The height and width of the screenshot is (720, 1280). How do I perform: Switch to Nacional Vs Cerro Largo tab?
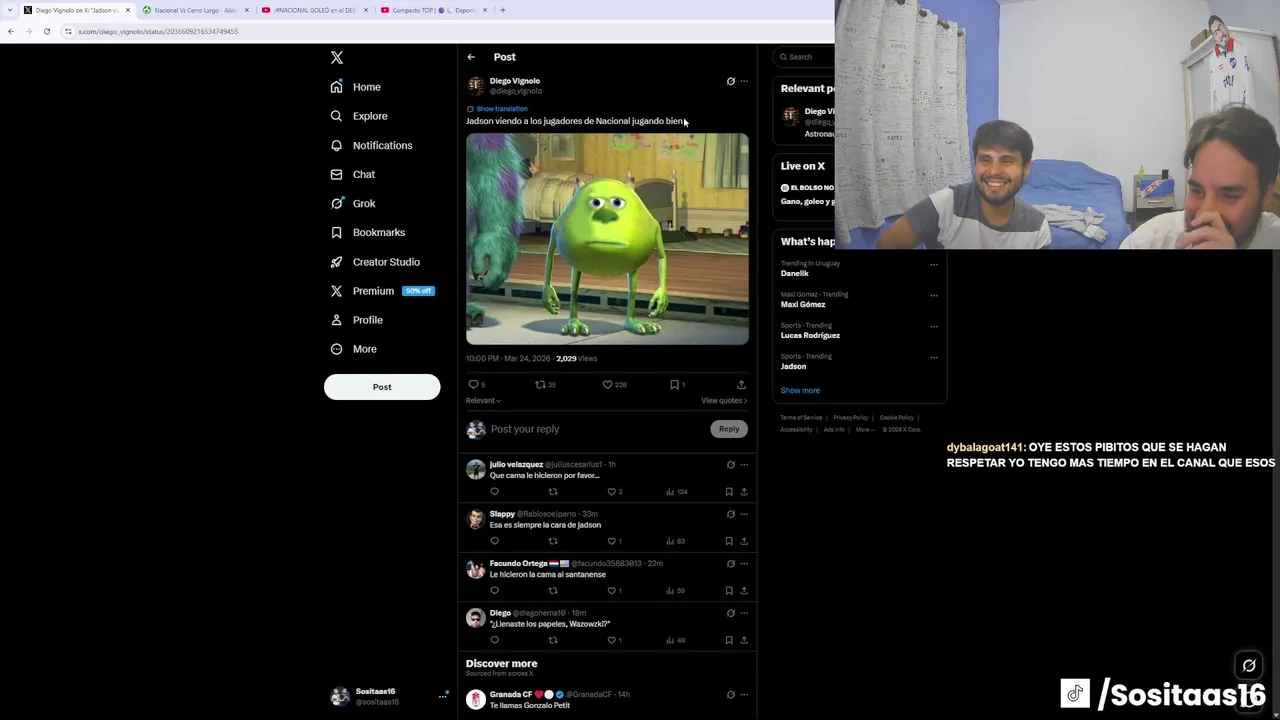coord(195,10)
